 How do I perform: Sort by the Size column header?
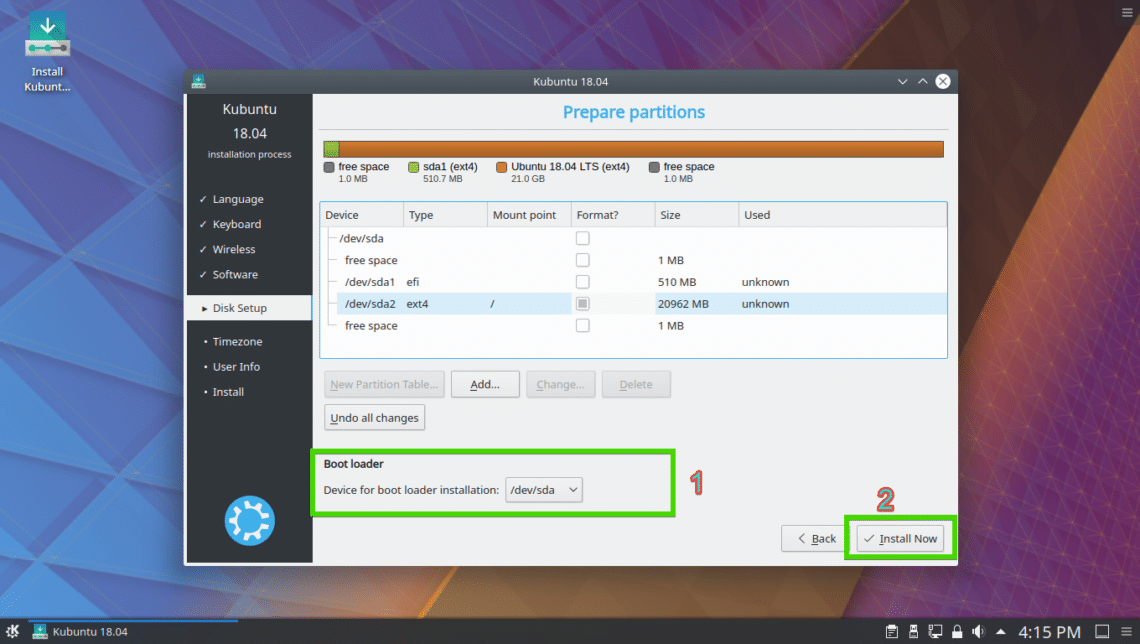697,215
